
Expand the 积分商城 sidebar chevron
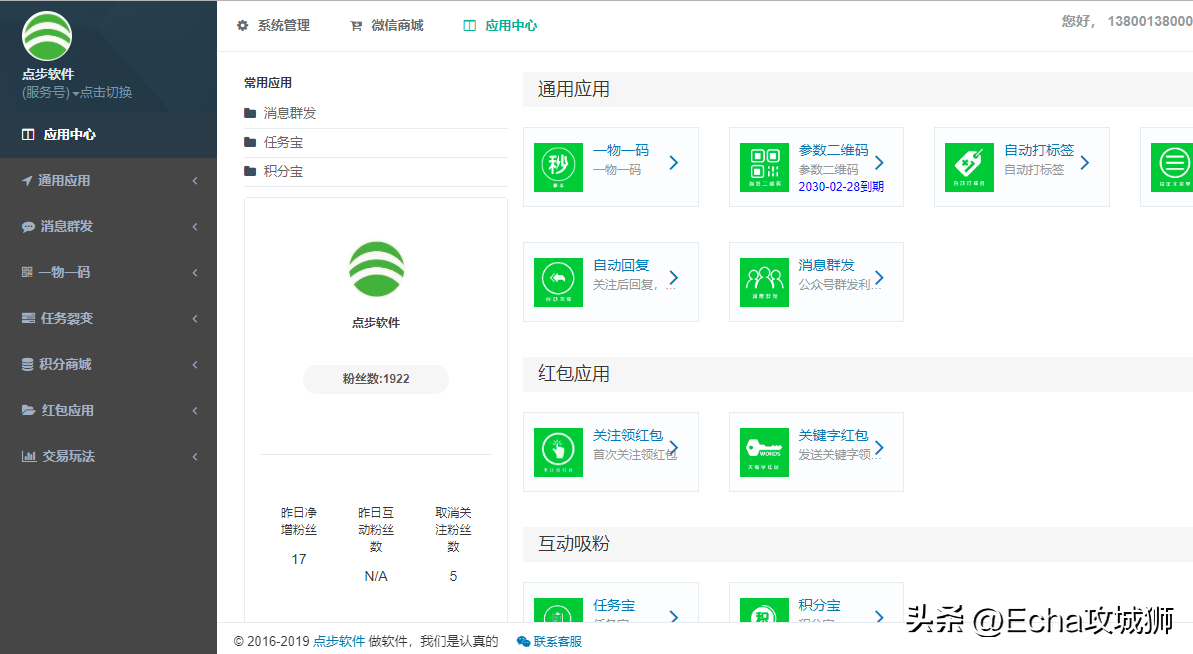point(195,364)
